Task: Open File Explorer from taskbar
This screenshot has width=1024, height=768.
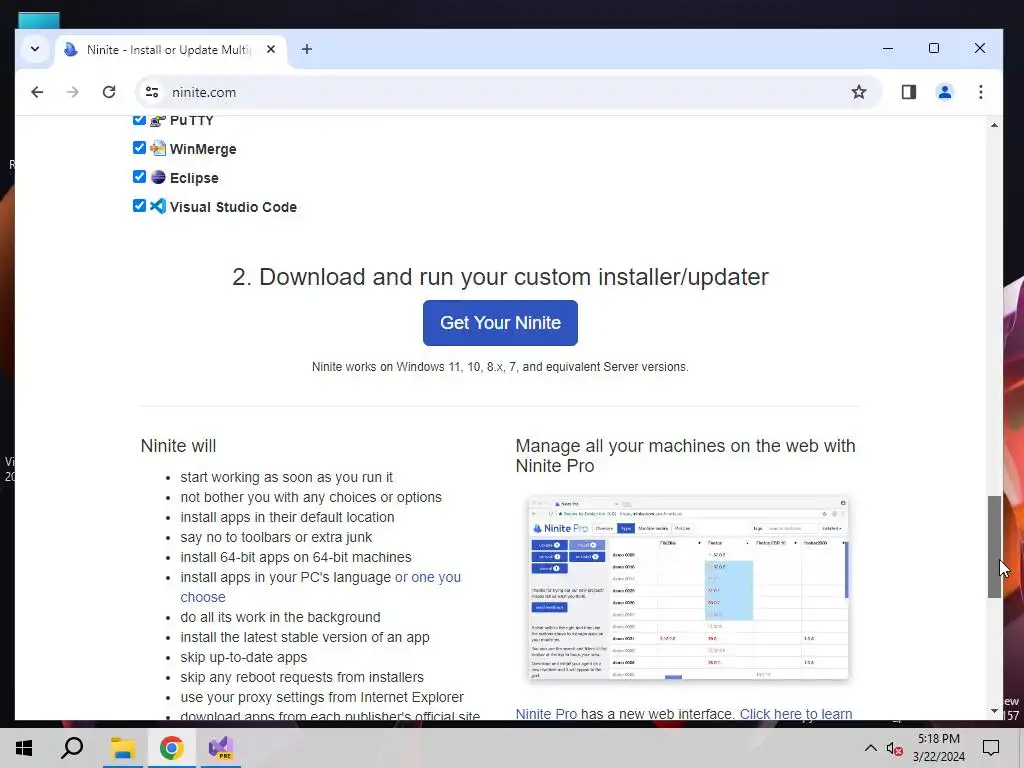Action: coord(122,748)
